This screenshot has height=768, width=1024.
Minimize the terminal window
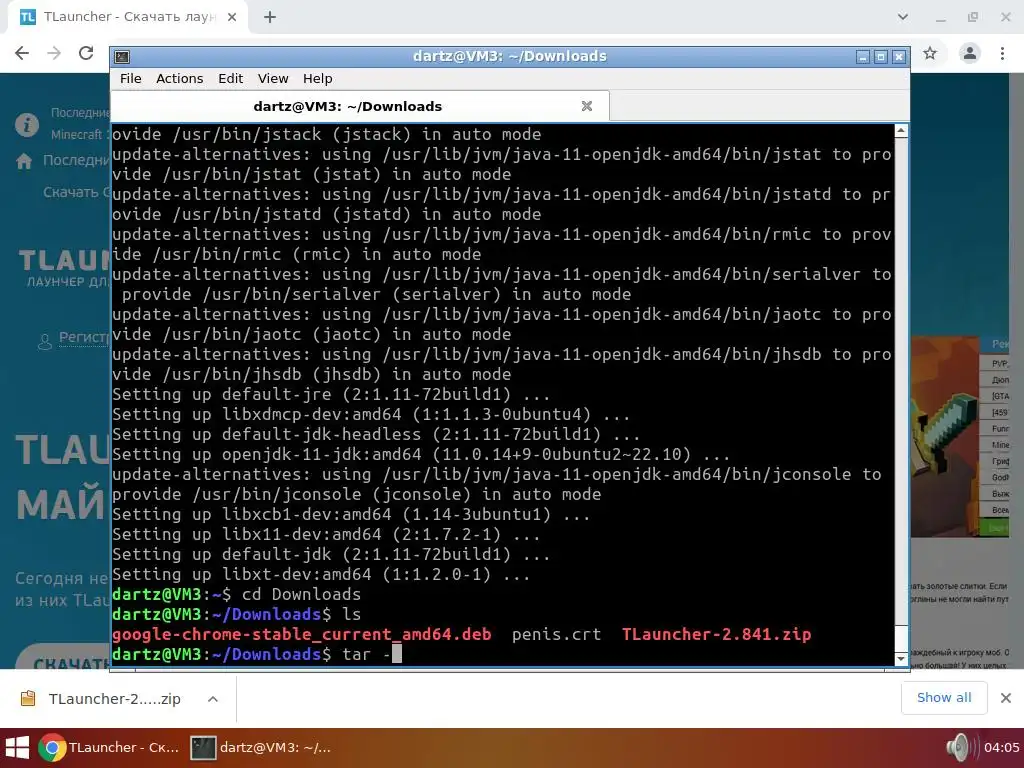click(863, 57)
